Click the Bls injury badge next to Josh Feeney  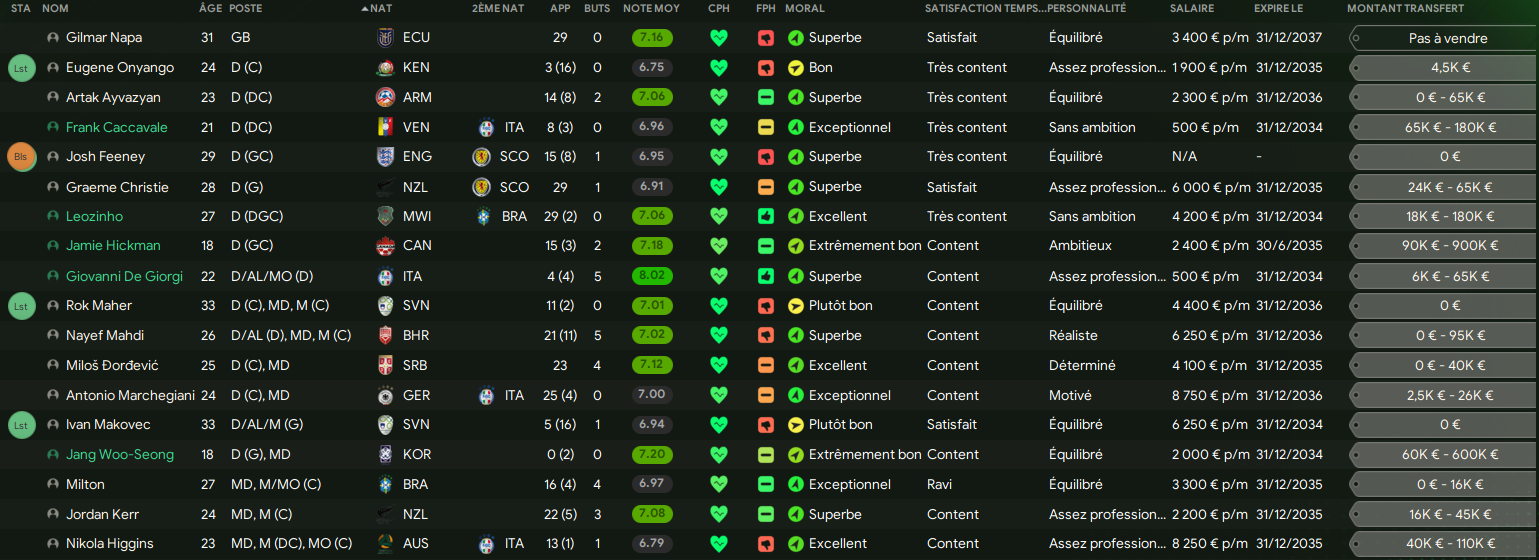(x=21, y=157)
